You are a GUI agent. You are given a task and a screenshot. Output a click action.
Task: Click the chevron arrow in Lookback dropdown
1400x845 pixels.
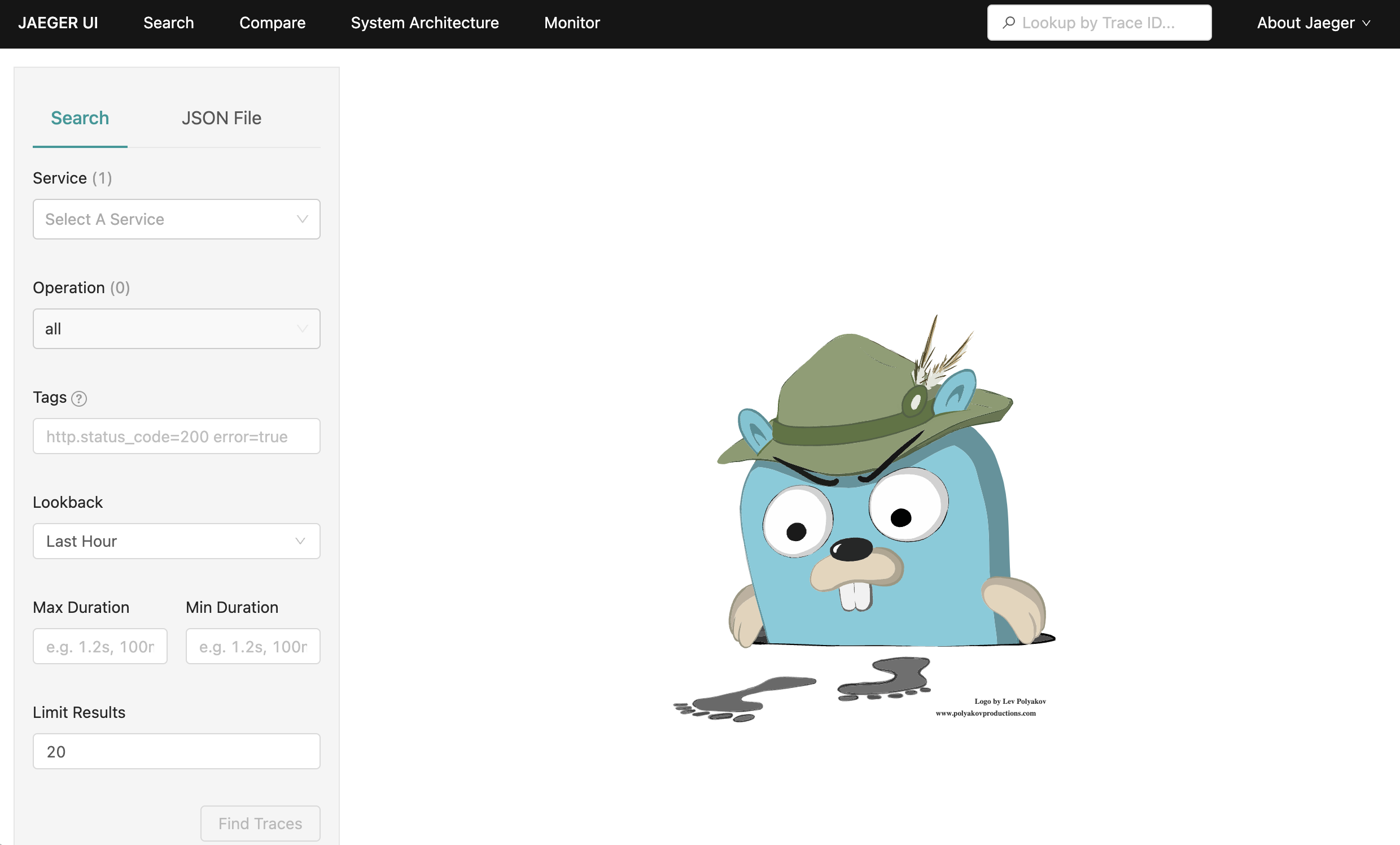[x=300, y=541]
